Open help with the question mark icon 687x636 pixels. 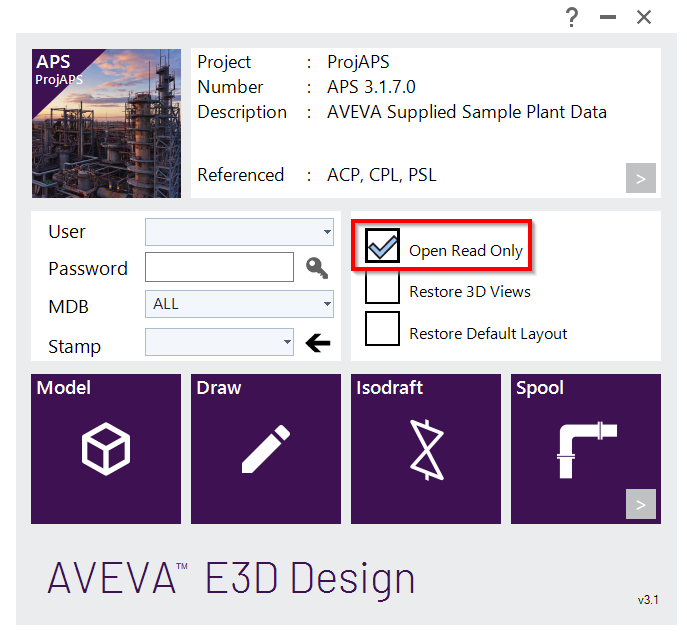[x=571, y=18]
